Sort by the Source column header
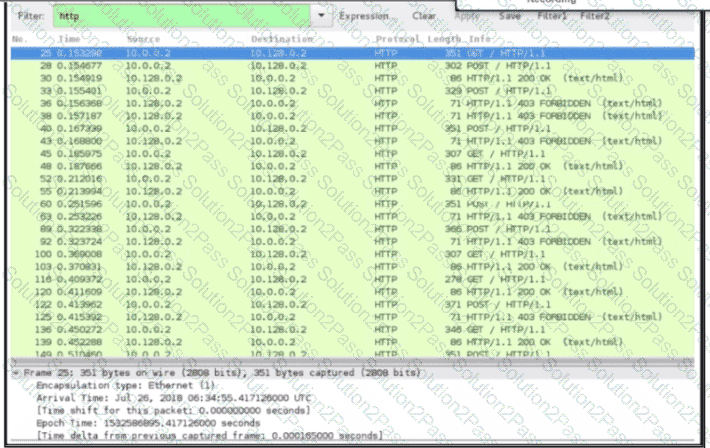 pyautogui.click(x=143, y=38)
